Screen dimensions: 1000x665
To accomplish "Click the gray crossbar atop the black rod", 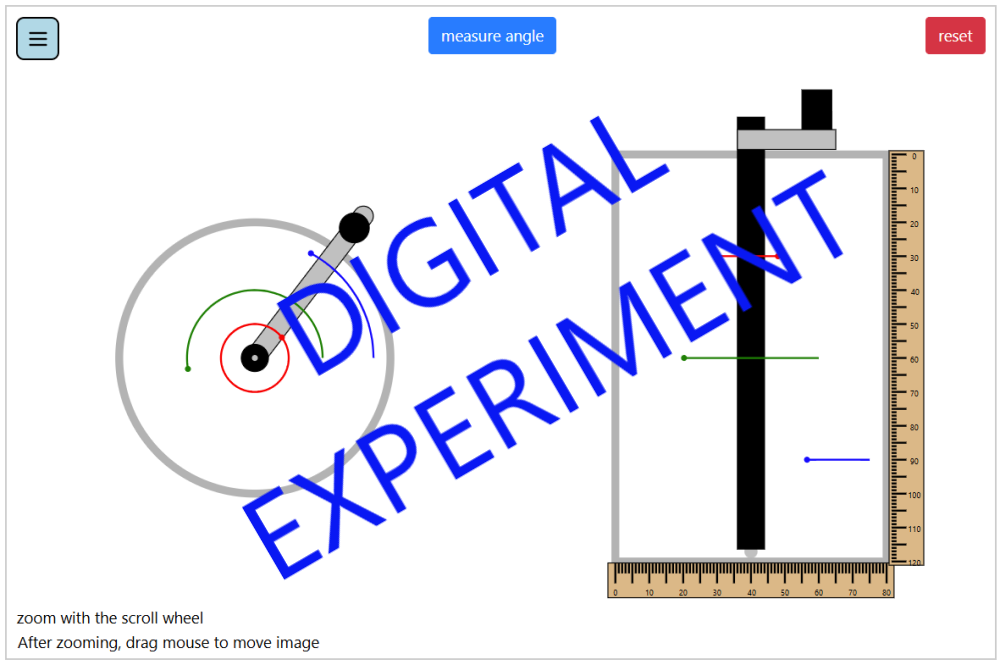I will pyautogui.click(x=786, y=140).
